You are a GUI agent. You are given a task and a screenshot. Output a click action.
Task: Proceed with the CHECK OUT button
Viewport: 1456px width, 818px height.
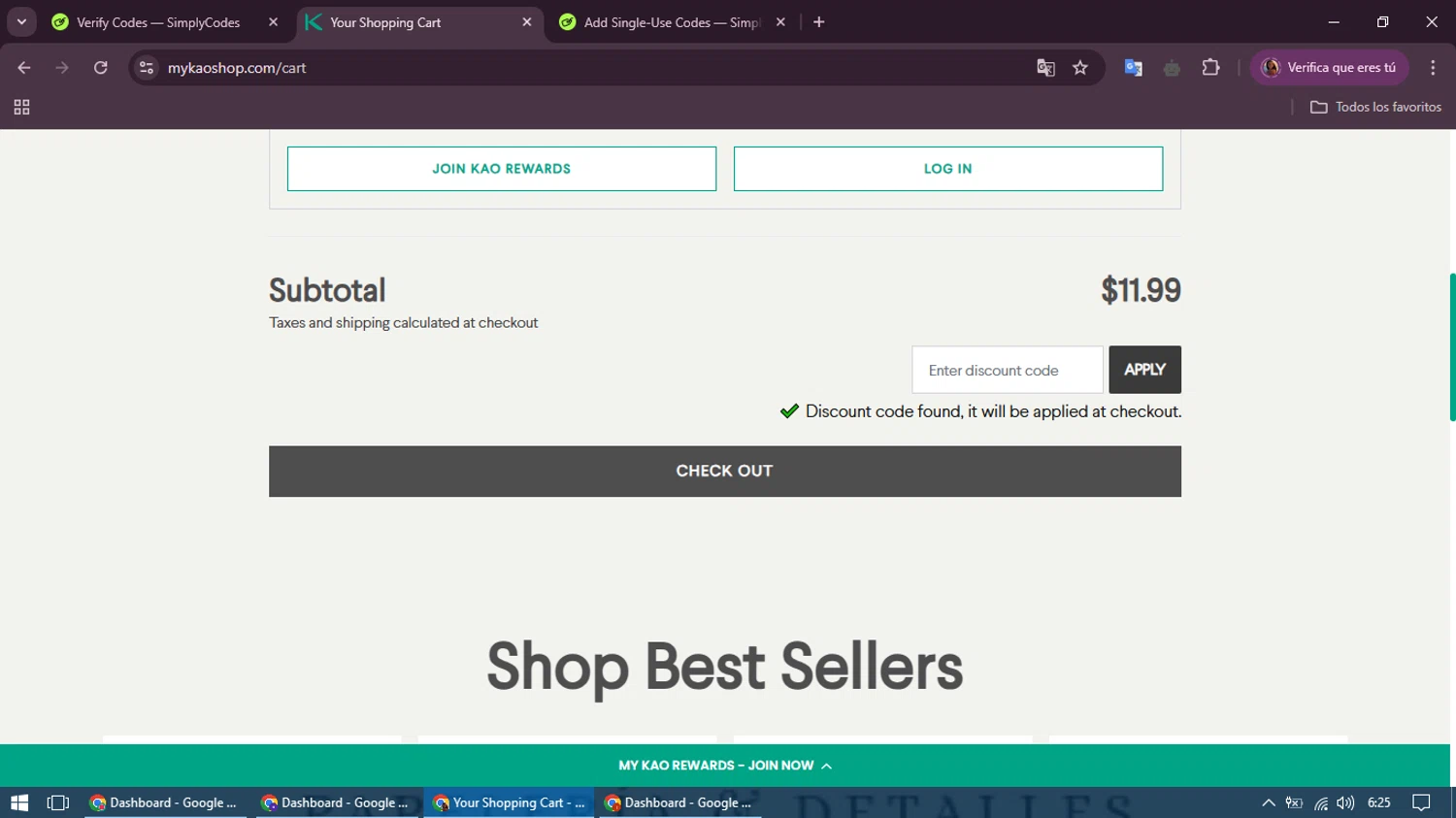click(725, 472)
